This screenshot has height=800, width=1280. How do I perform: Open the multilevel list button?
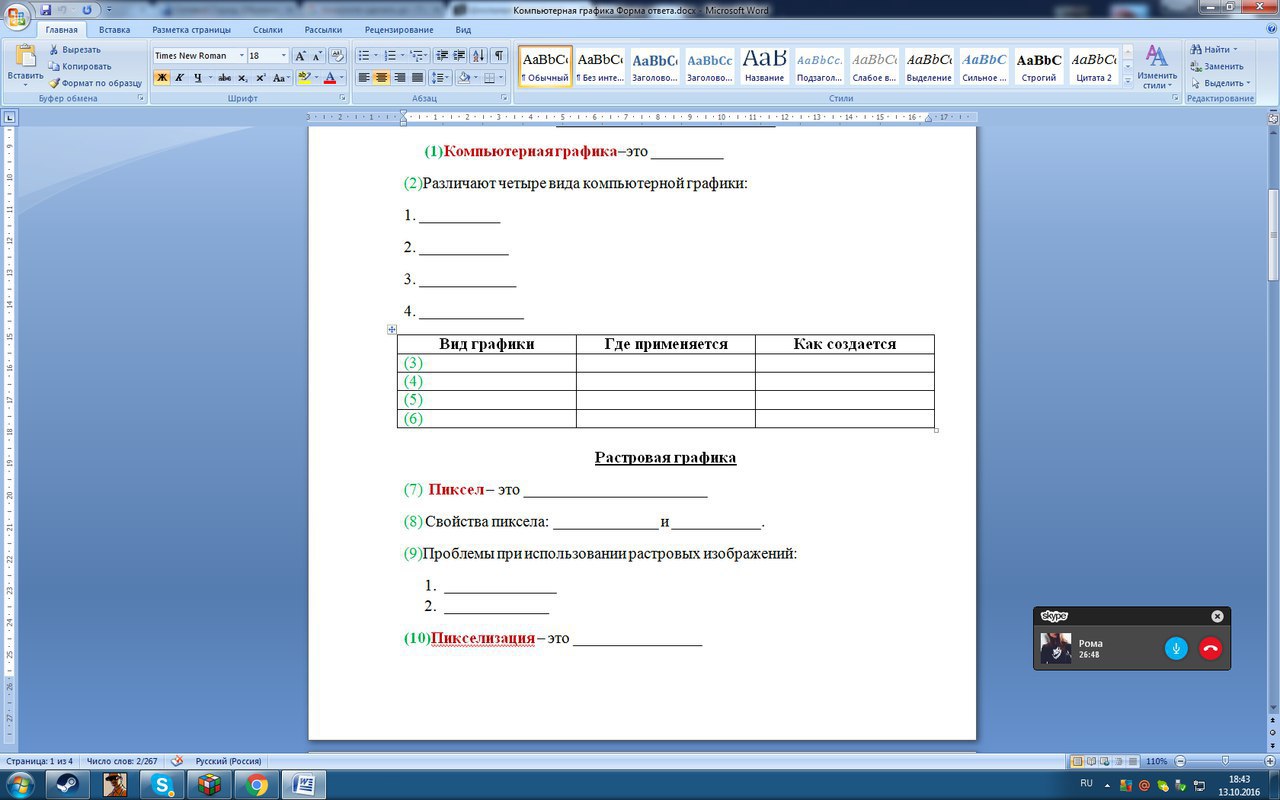(419, 56)
